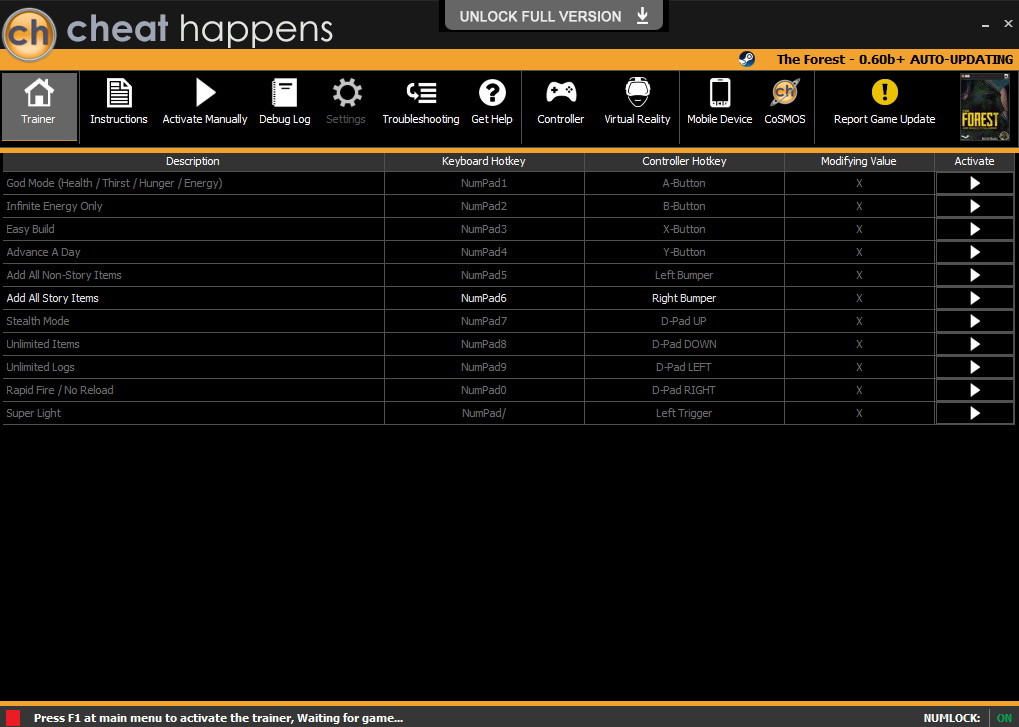Image resolution: width=1019 pixels, height=727 pixels.
Task: Activate Stealth Mode cheat
Action: tap(974, 321)
